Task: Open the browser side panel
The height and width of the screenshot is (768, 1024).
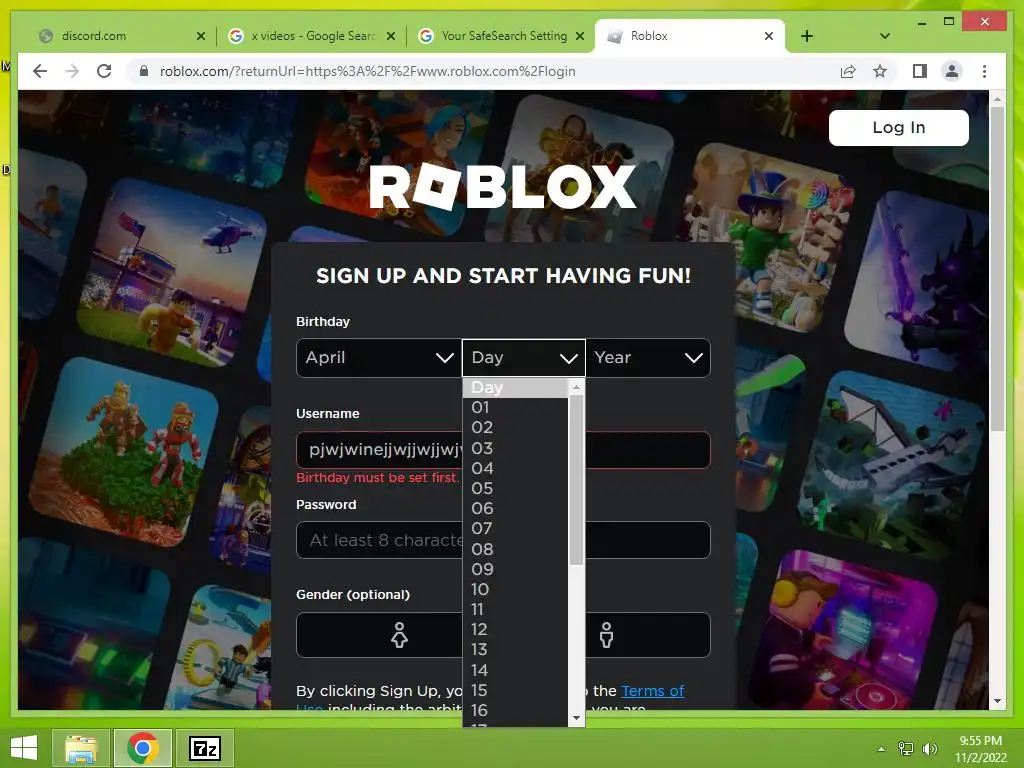Action: [x=920, y=71]
